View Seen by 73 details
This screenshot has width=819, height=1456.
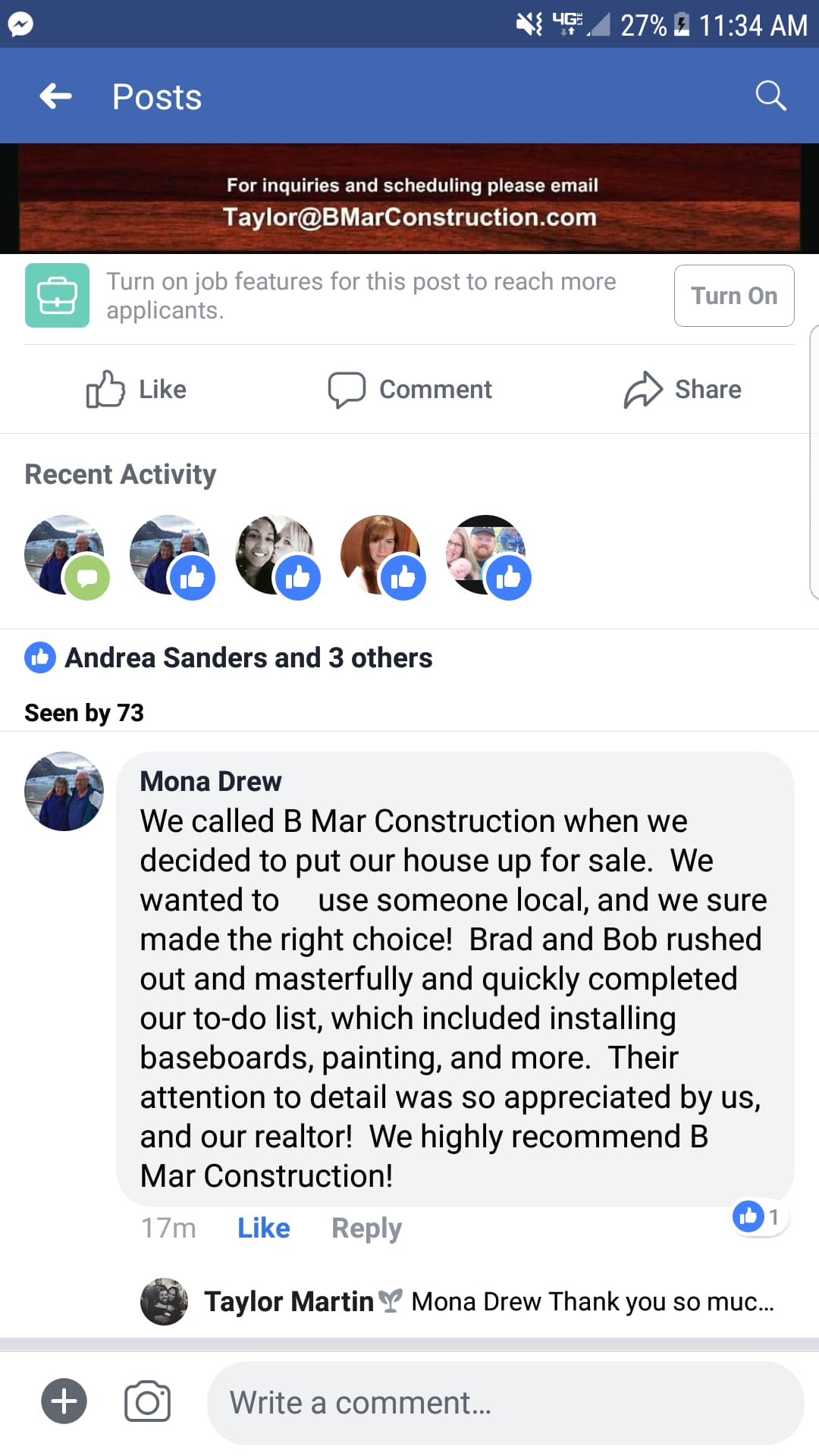coord(84,713)
